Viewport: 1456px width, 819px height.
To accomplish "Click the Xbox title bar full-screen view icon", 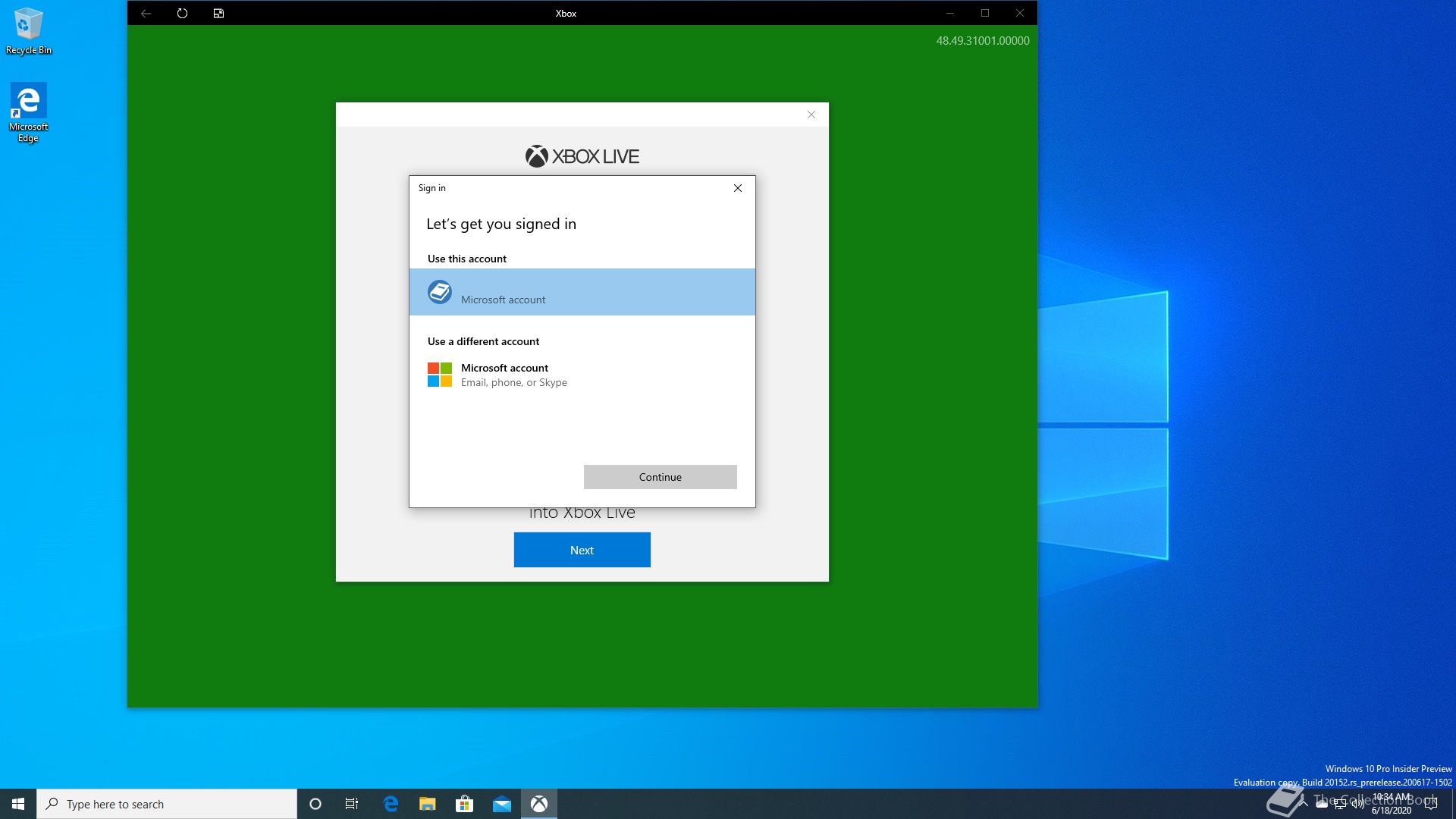I will tap(218, 13).
